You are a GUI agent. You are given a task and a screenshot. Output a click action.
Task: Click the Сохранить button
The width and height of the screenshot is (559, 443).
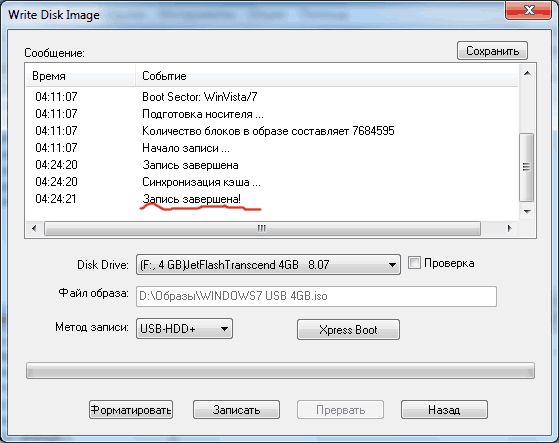(x=492, y=51)
